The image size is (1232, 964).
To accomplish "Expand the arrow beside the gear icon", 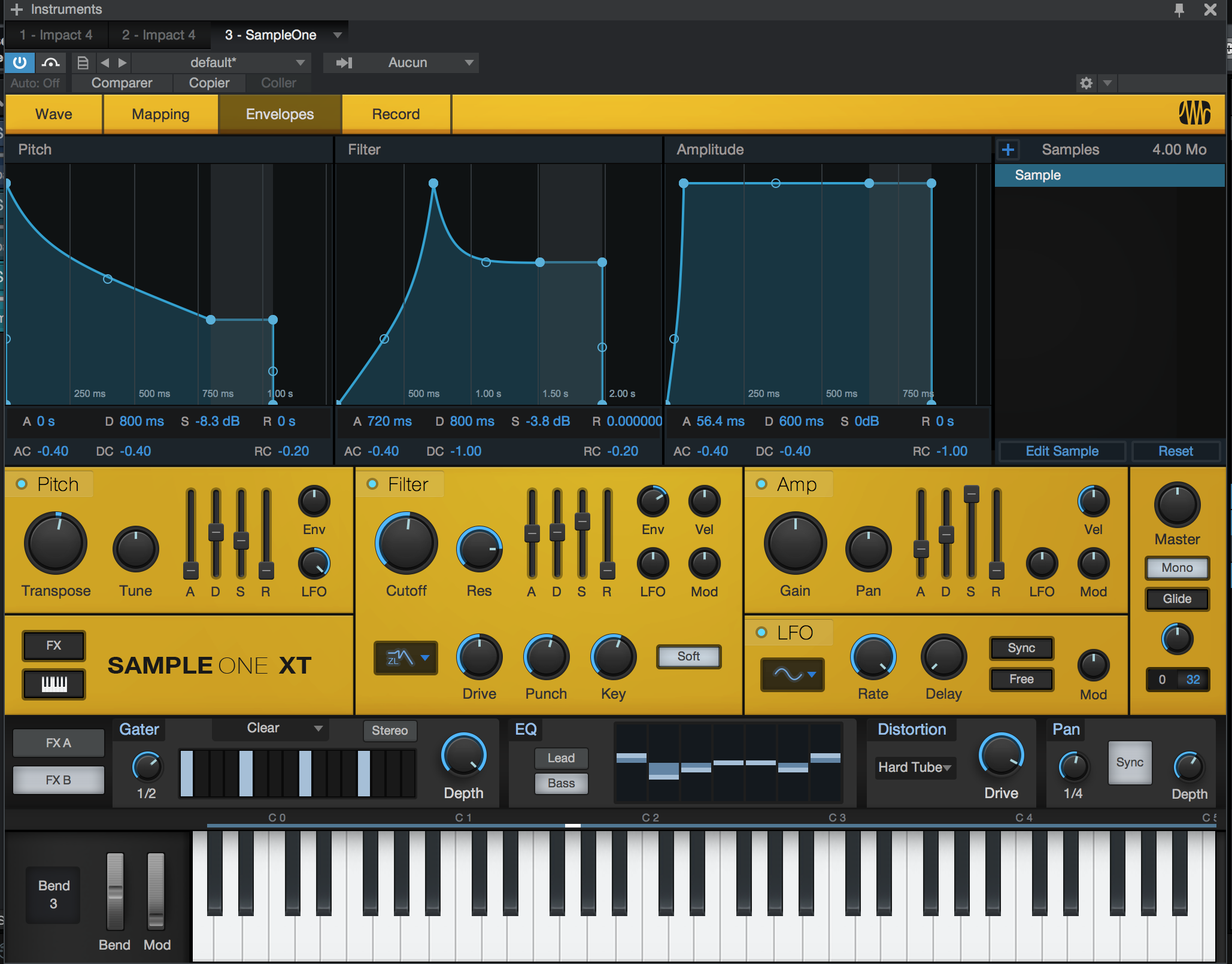I will point(1107,83).
